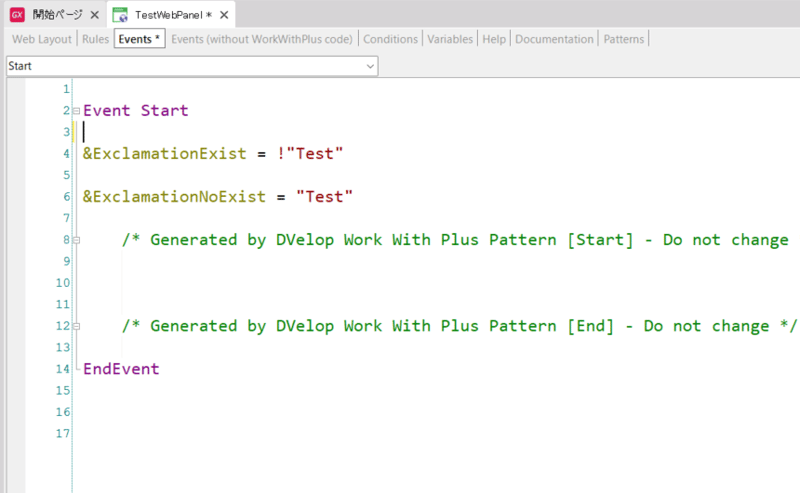Open the Help tab

(493, 39)
